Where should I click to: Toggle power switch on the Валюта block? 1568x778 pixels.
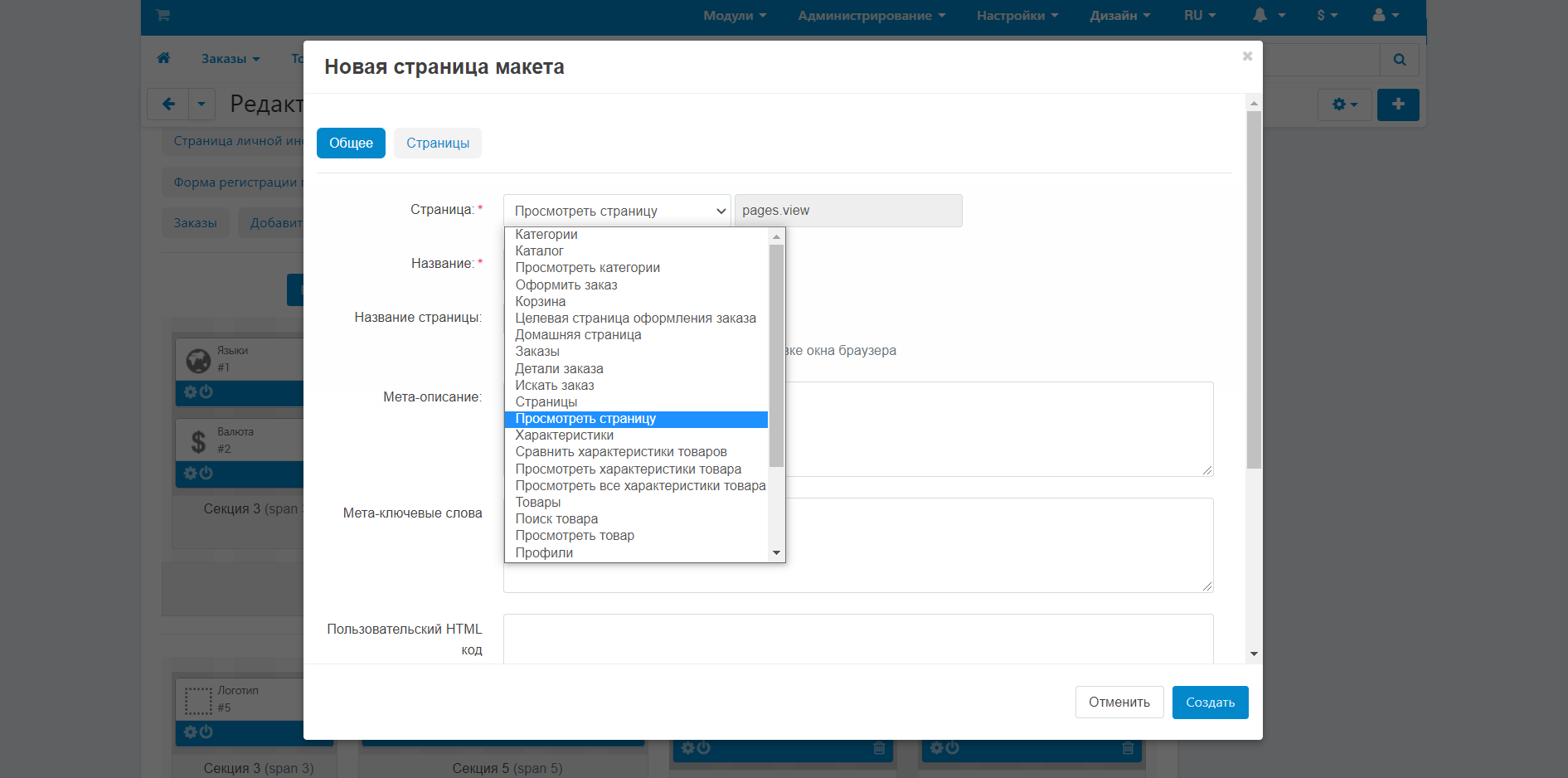point(206,473)
